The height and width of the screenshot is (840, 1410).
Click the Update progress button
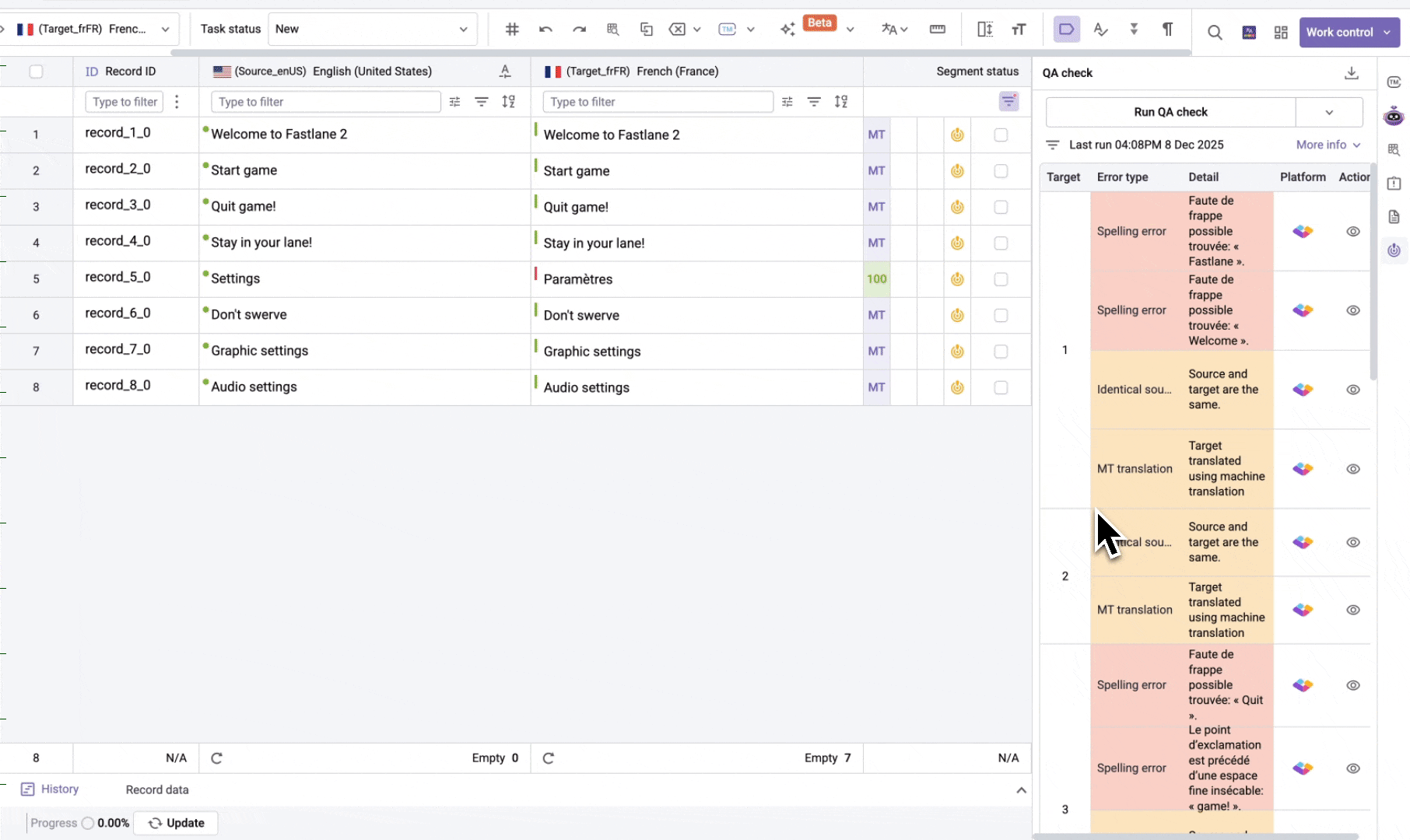(x=176, y=823)
